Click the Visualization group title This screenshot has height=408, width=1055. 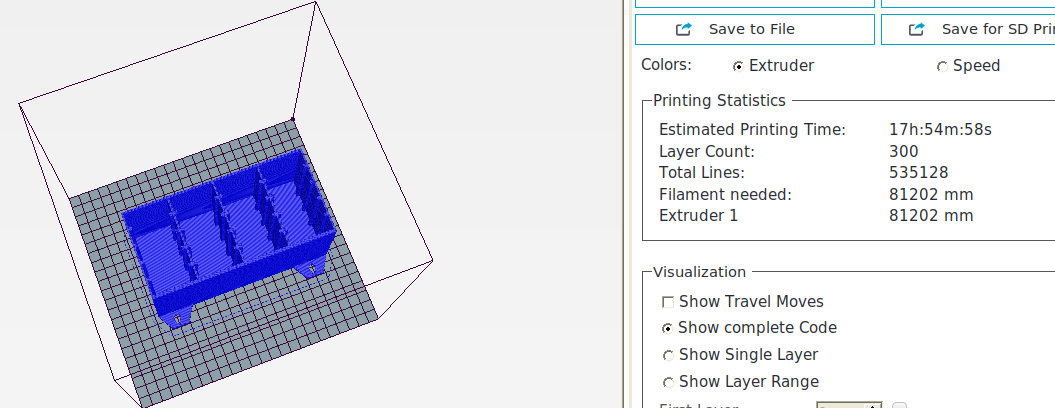click(699, 272)
